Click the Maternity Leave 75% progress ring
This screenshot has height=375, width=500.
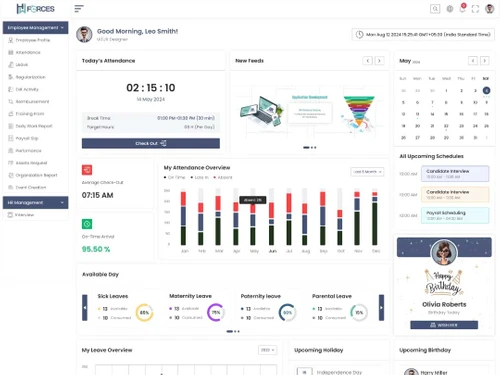pos(216,312)
